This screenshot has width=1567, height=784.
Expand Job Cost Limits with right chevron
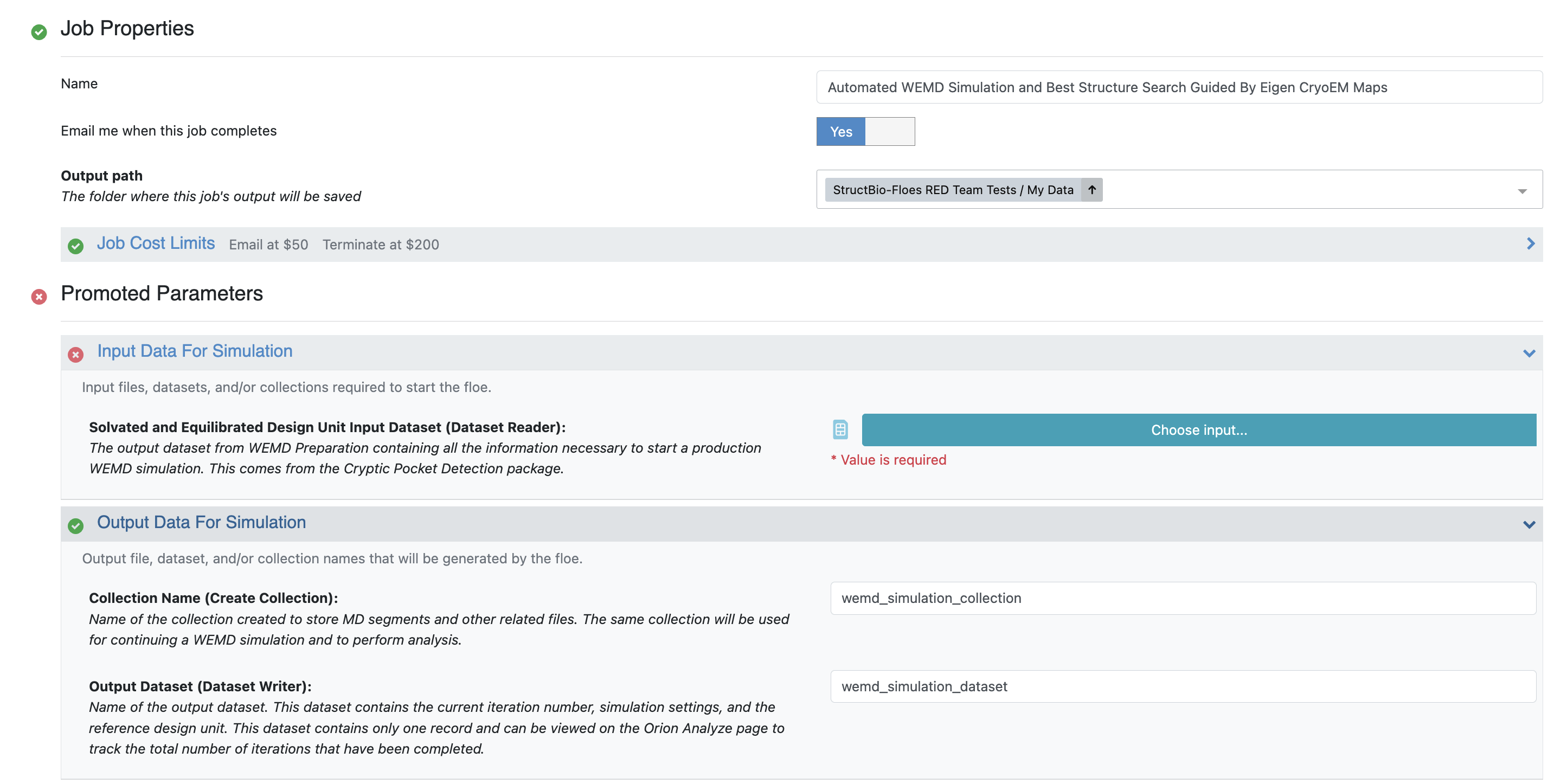click(1531, 244)
